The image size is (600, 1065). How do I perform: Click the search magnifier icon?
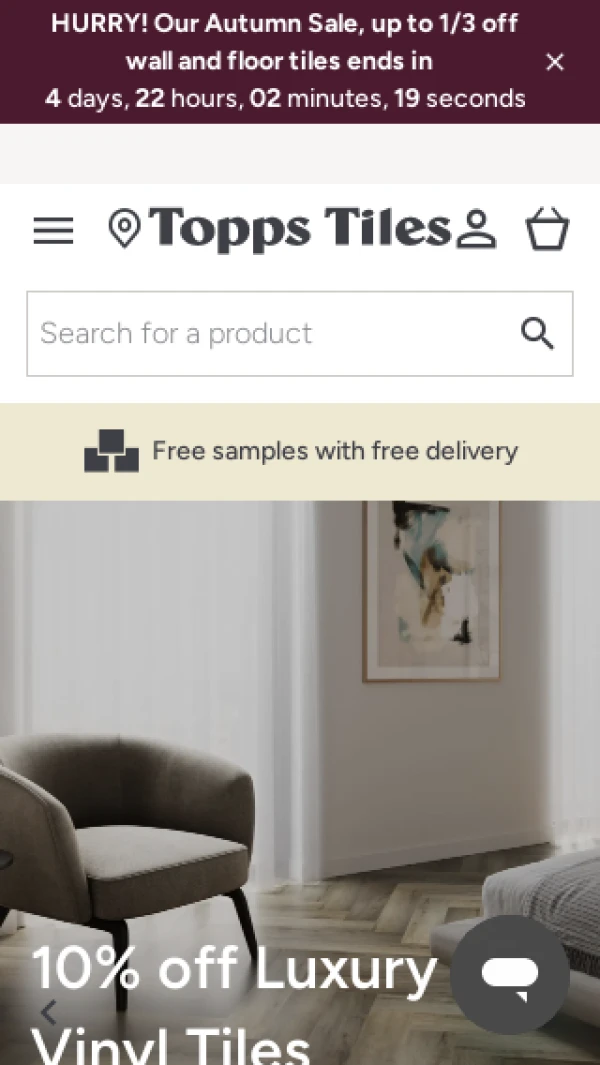(537, 333)
